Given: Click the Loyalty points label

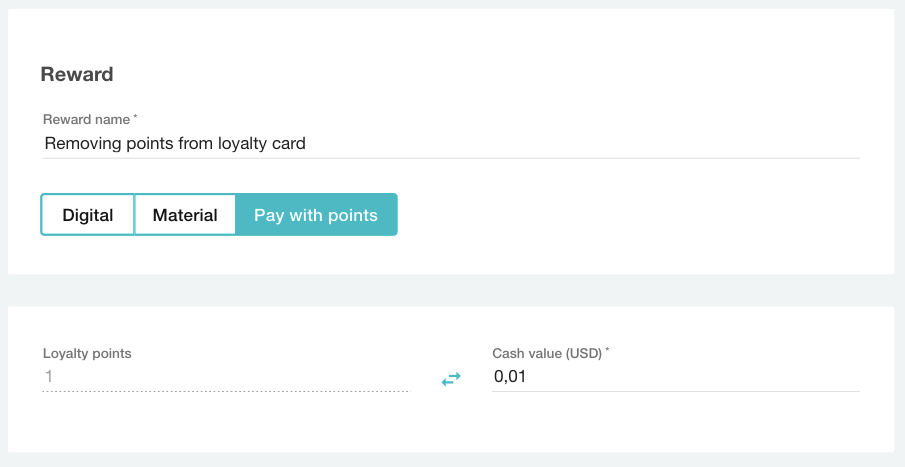Looking at the screenshot, I should [87, 353].
